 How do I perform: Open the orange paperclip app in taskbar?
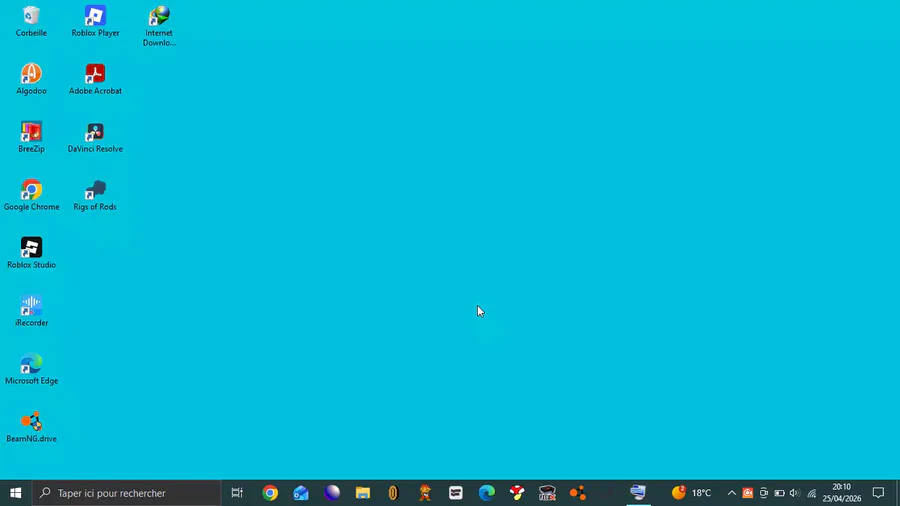point(393,493)
